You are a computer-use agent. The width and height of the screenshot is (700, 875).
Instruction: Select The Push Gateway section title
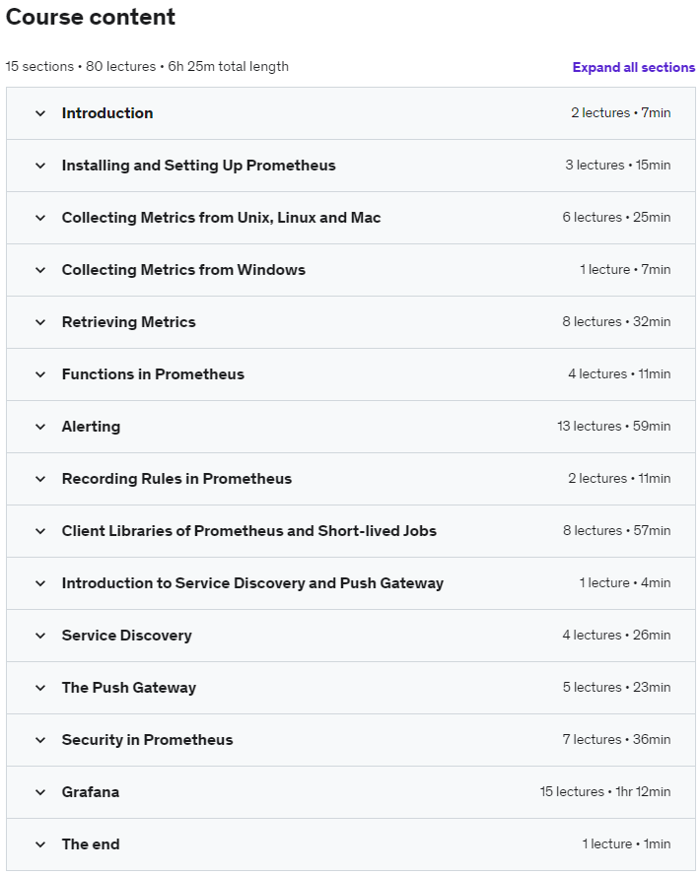pos(129,688)
